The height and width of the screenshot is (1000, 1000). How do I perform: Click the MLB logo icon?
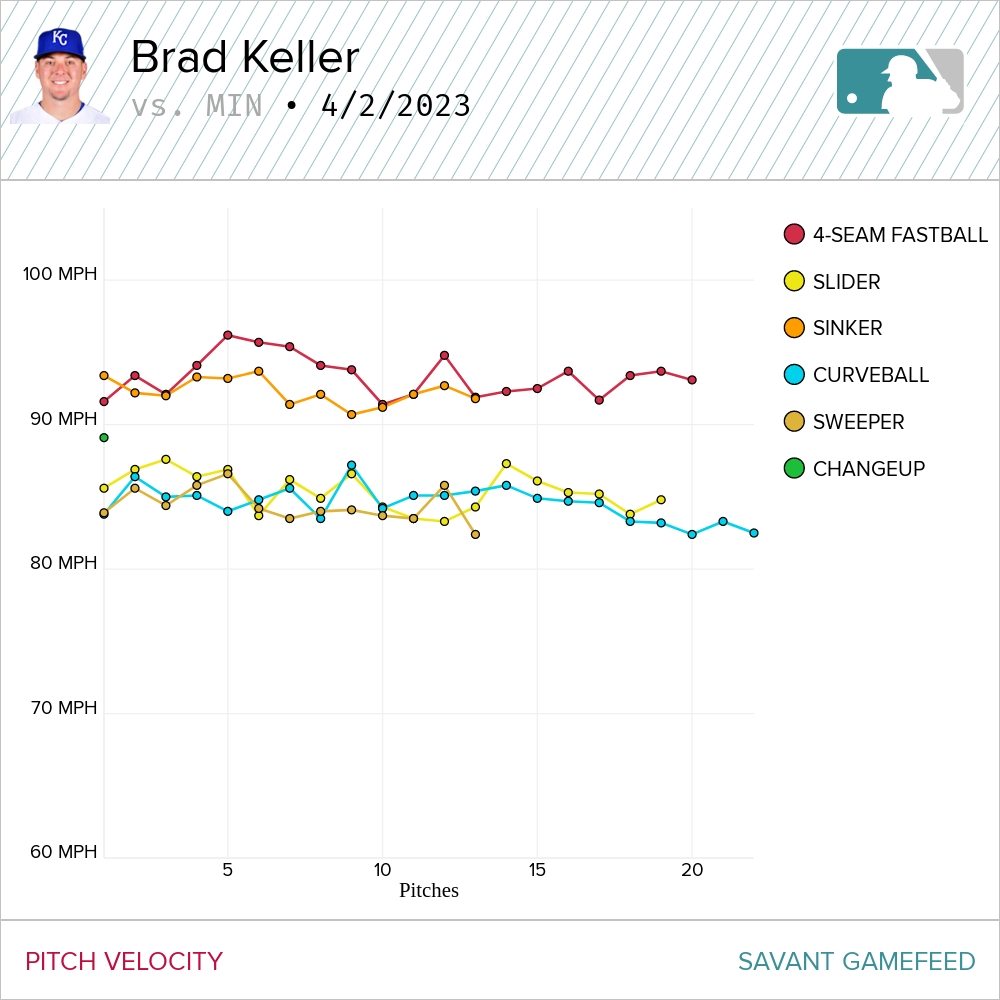[x=900, y=81]
